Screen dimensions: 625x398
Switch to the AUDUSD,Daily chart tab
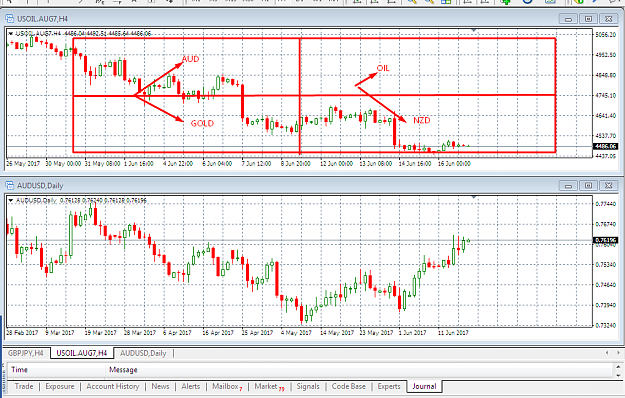point(143,353)
